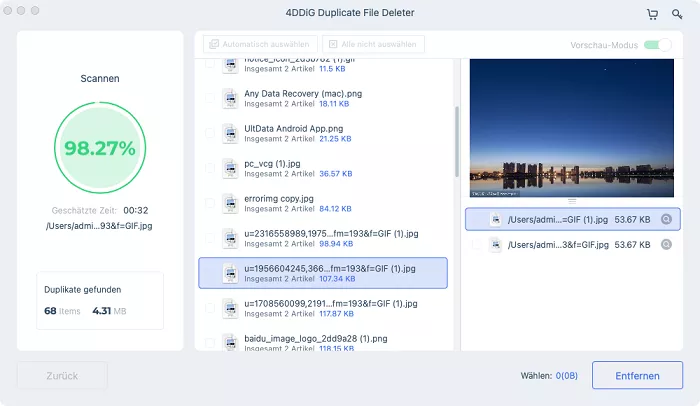
Task: Check the second duplicate file path checkbox
Action: pyautogui.click(x=478, y=244)
